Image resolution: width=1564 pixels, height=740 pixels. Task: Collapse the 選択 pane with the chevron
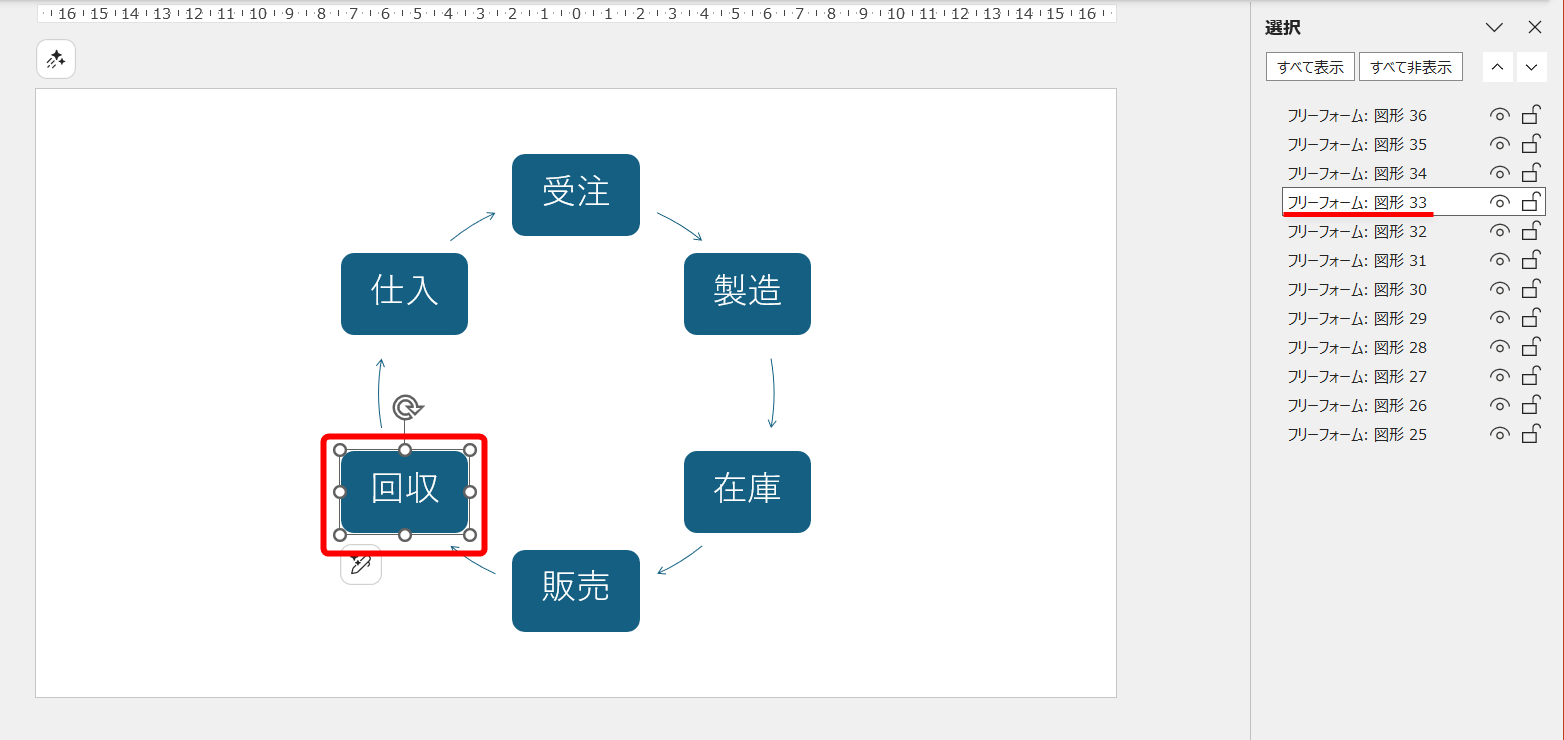pos(1494,27)
